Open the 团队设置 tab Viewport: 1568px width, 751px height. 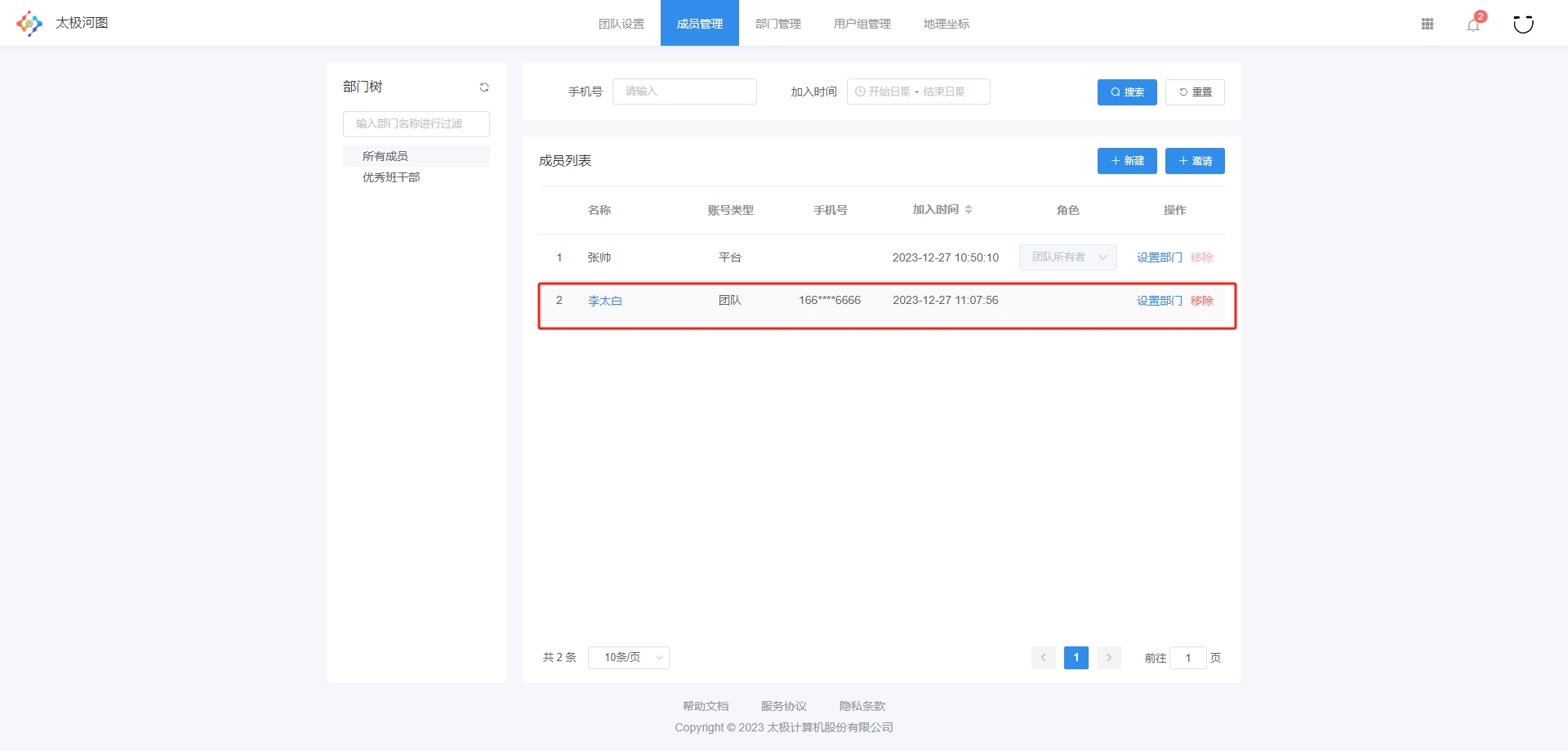point(621,24)
